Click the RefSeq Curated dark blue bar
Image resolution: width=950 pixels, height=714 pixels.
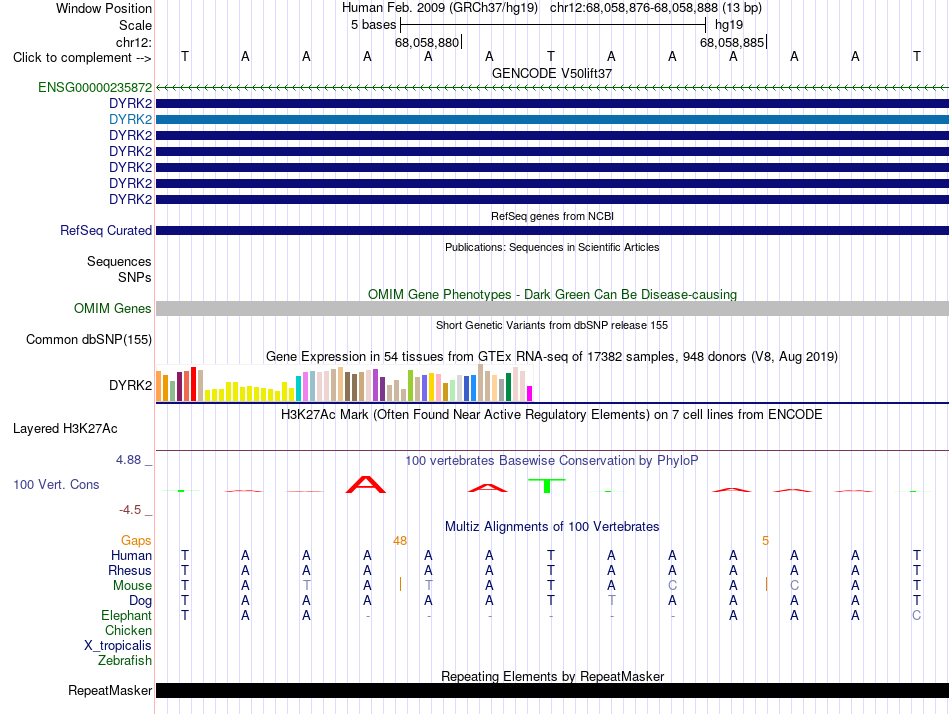coord(552,230)
